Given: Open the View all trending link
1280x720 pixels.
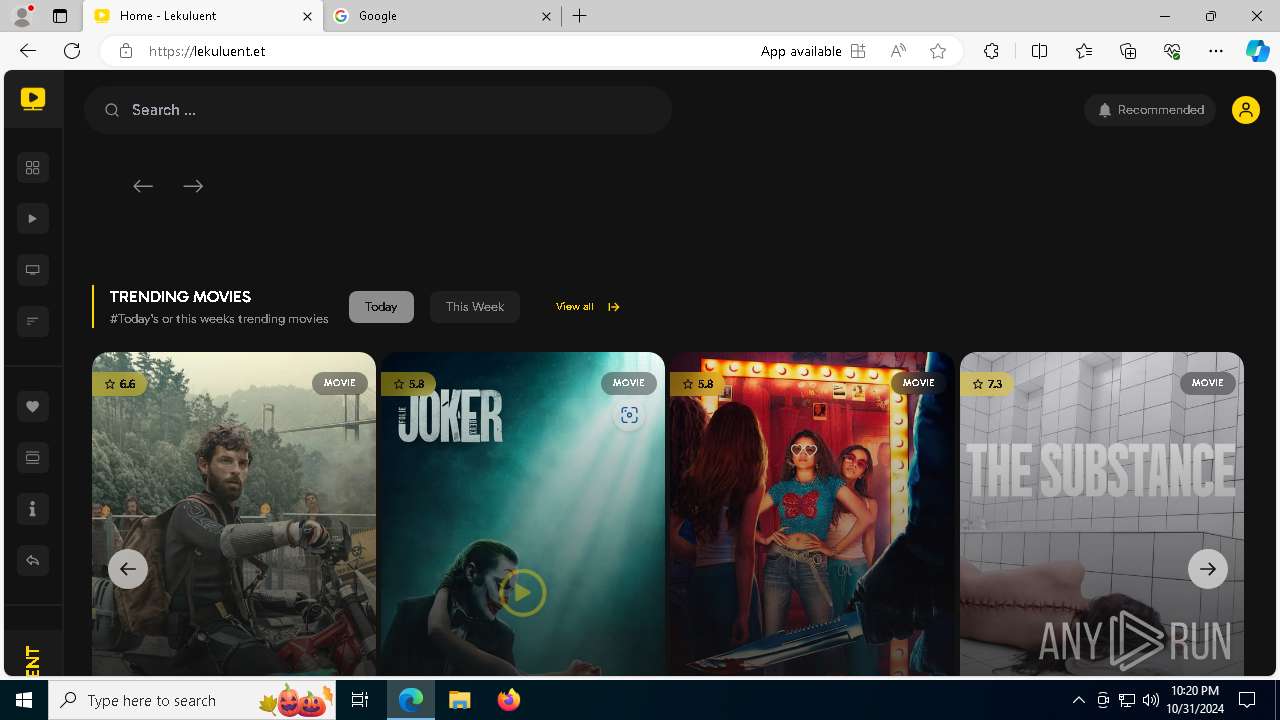Looking at the screenshot, I should 588,307.
